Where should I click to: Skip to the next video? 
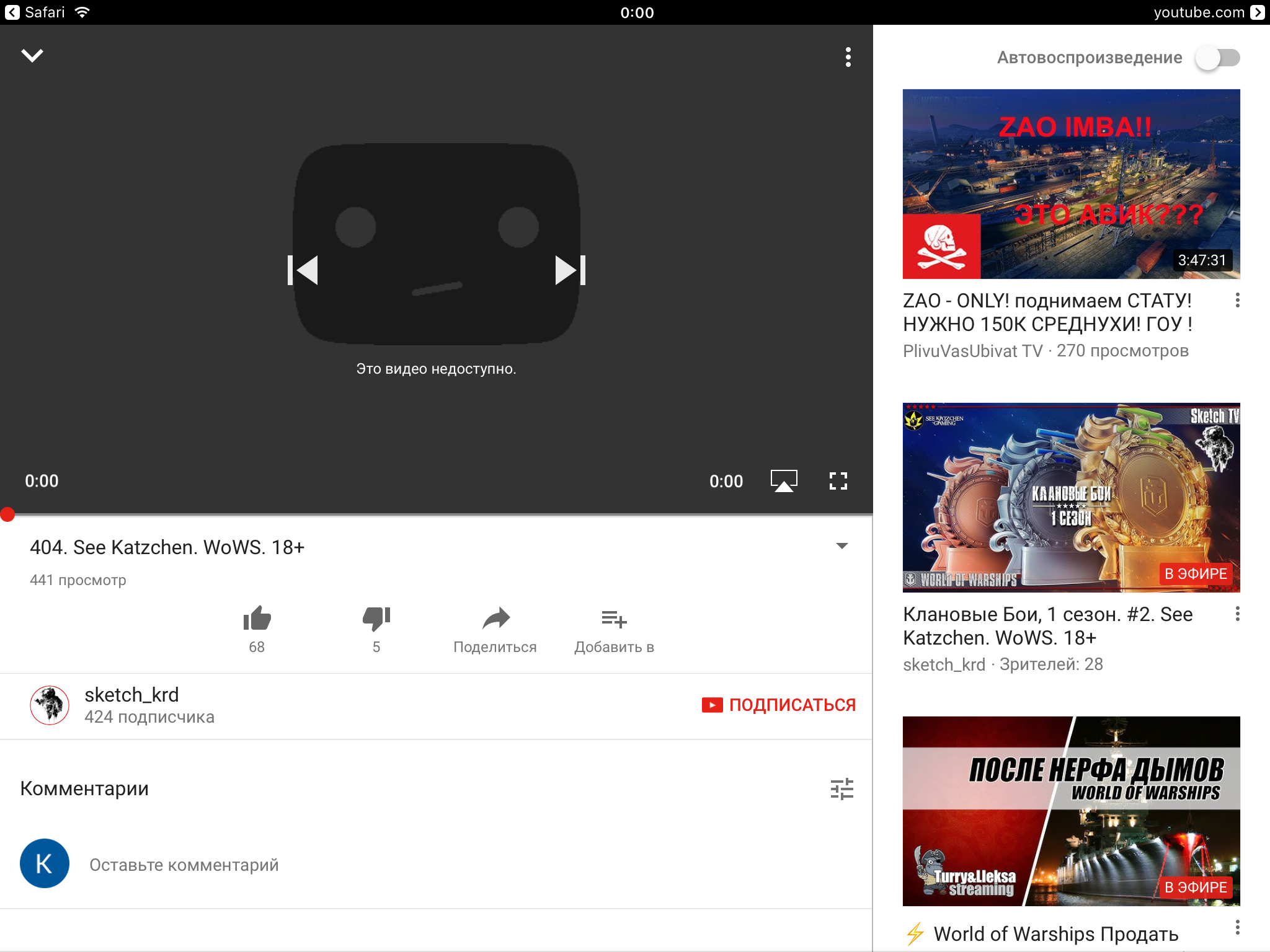pos(571,270)
